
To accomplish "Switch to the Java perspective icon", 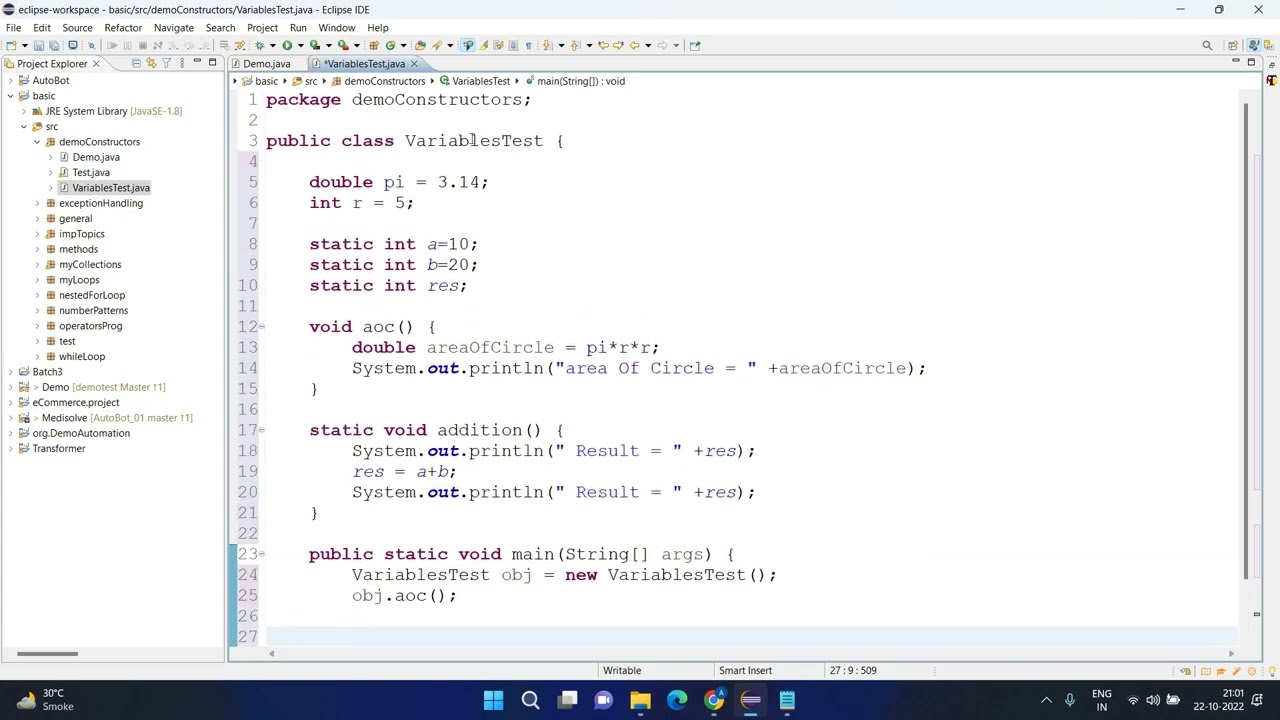I will click(x=1253, y=45).
